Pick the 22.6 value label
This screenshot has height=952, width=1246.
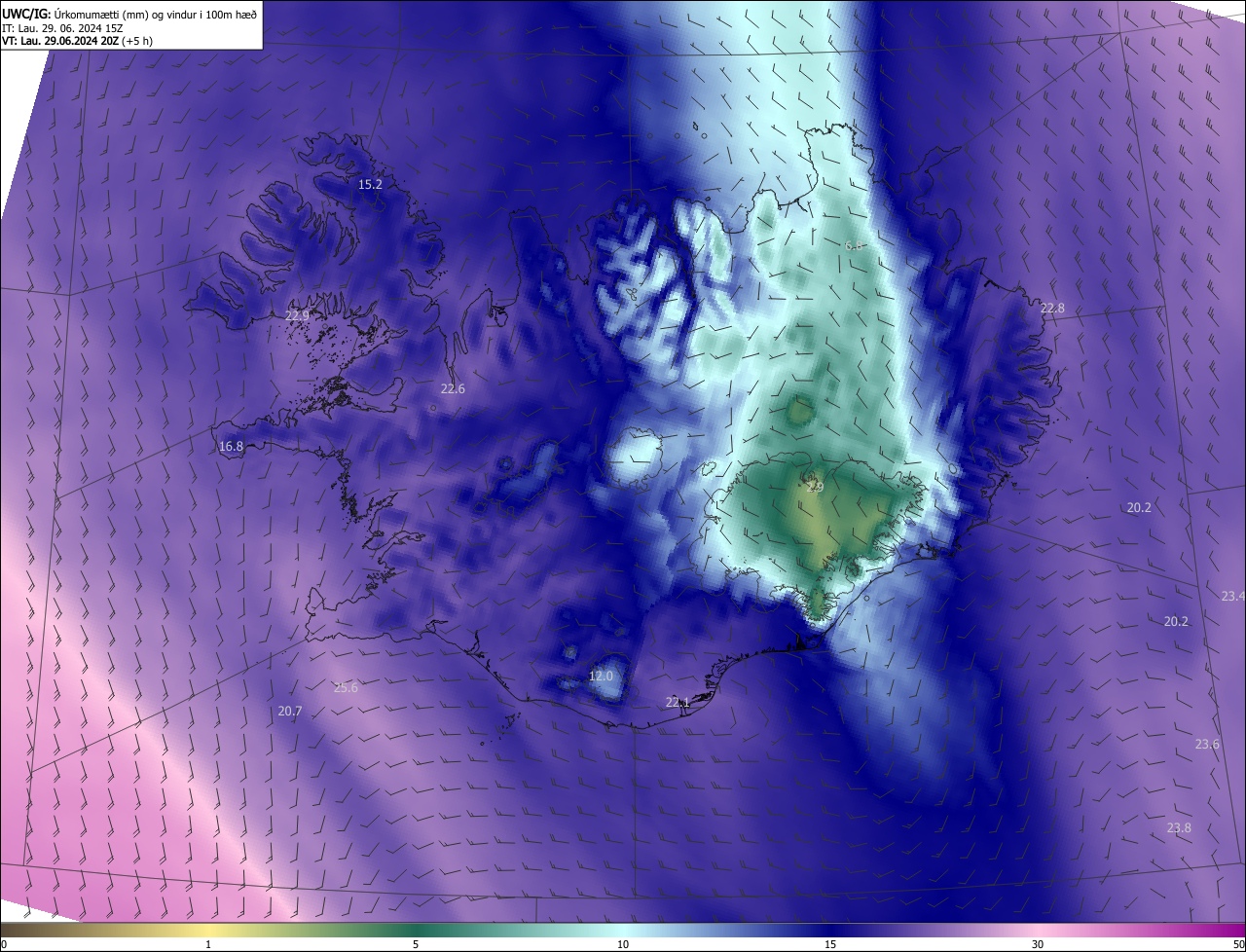coord(453,388)
